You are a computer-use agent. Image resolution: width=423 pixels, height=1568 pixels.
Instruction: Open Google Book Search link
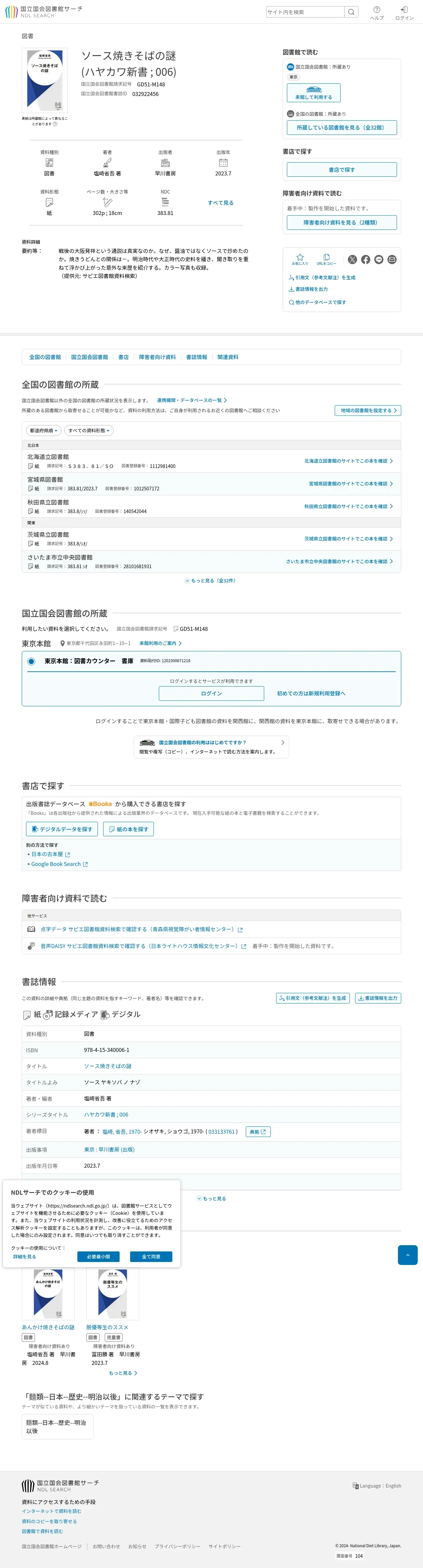point(60,864)
